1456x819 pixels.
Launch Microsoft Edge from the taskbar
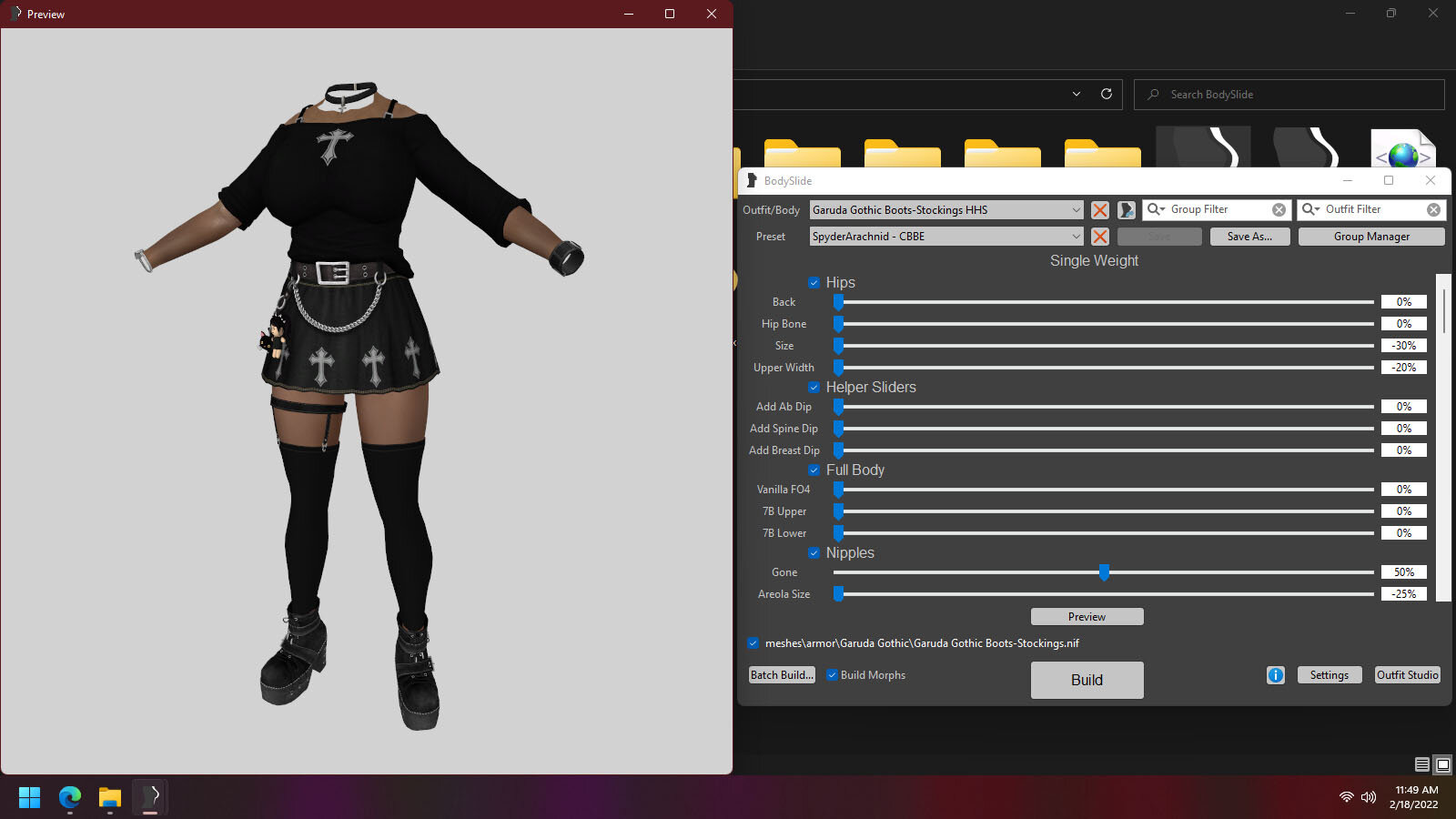[x=70, y=797]
